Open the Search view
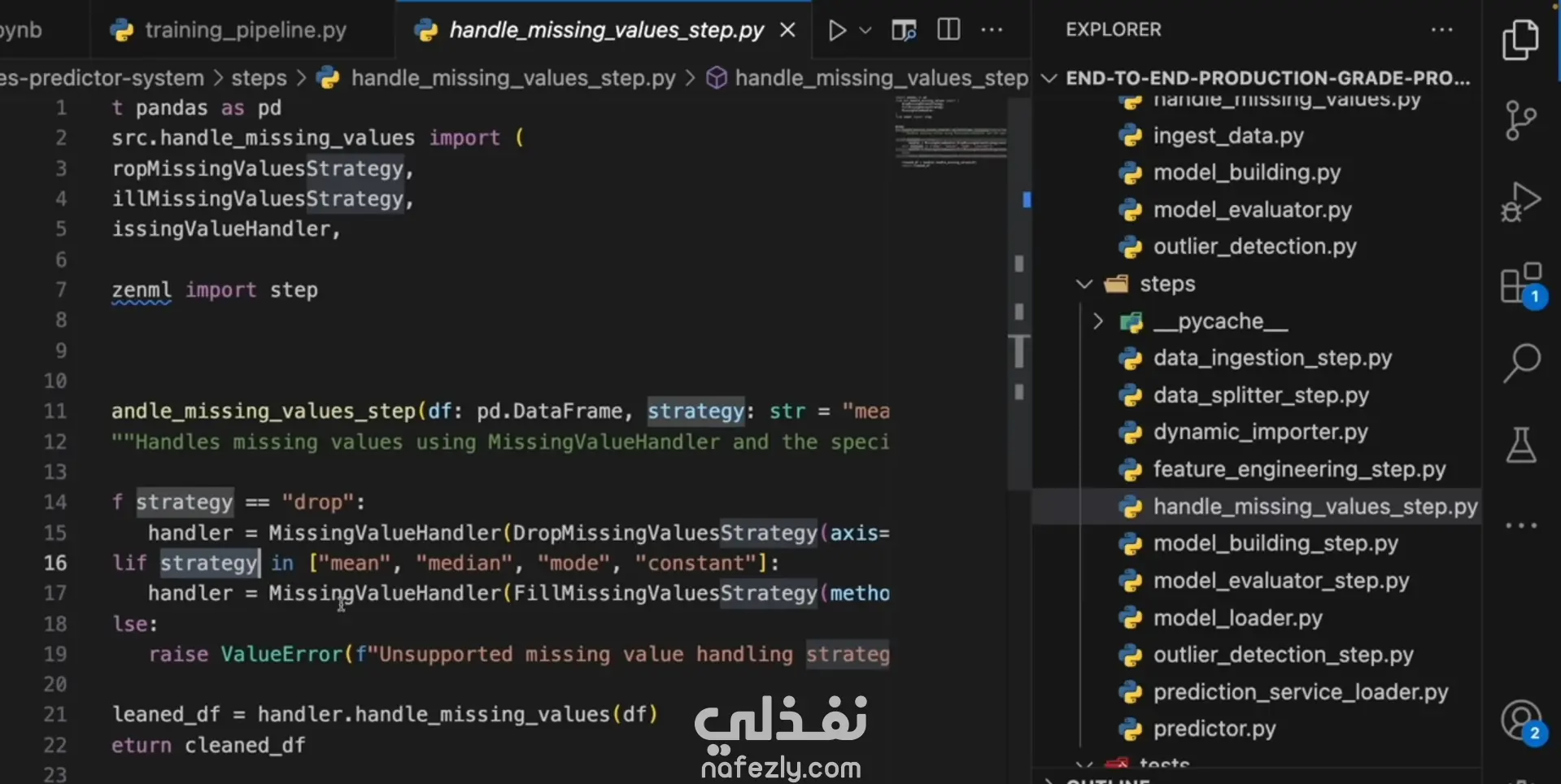This screenshot has height=784, width=1561. click(1521, 363)
